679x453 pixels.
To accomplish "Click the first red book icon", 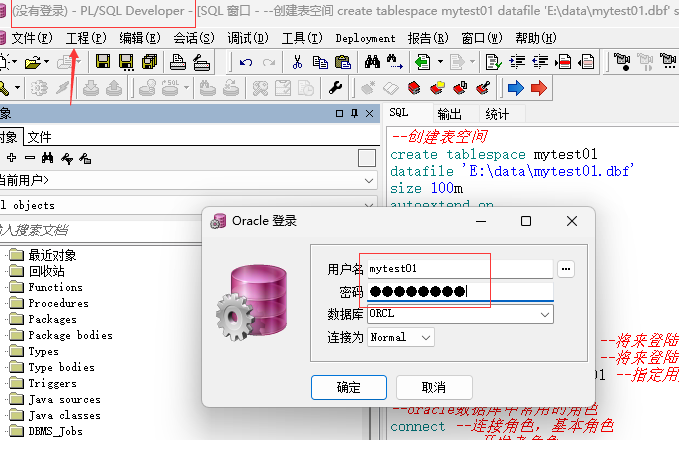I will (x=414, y=88).
